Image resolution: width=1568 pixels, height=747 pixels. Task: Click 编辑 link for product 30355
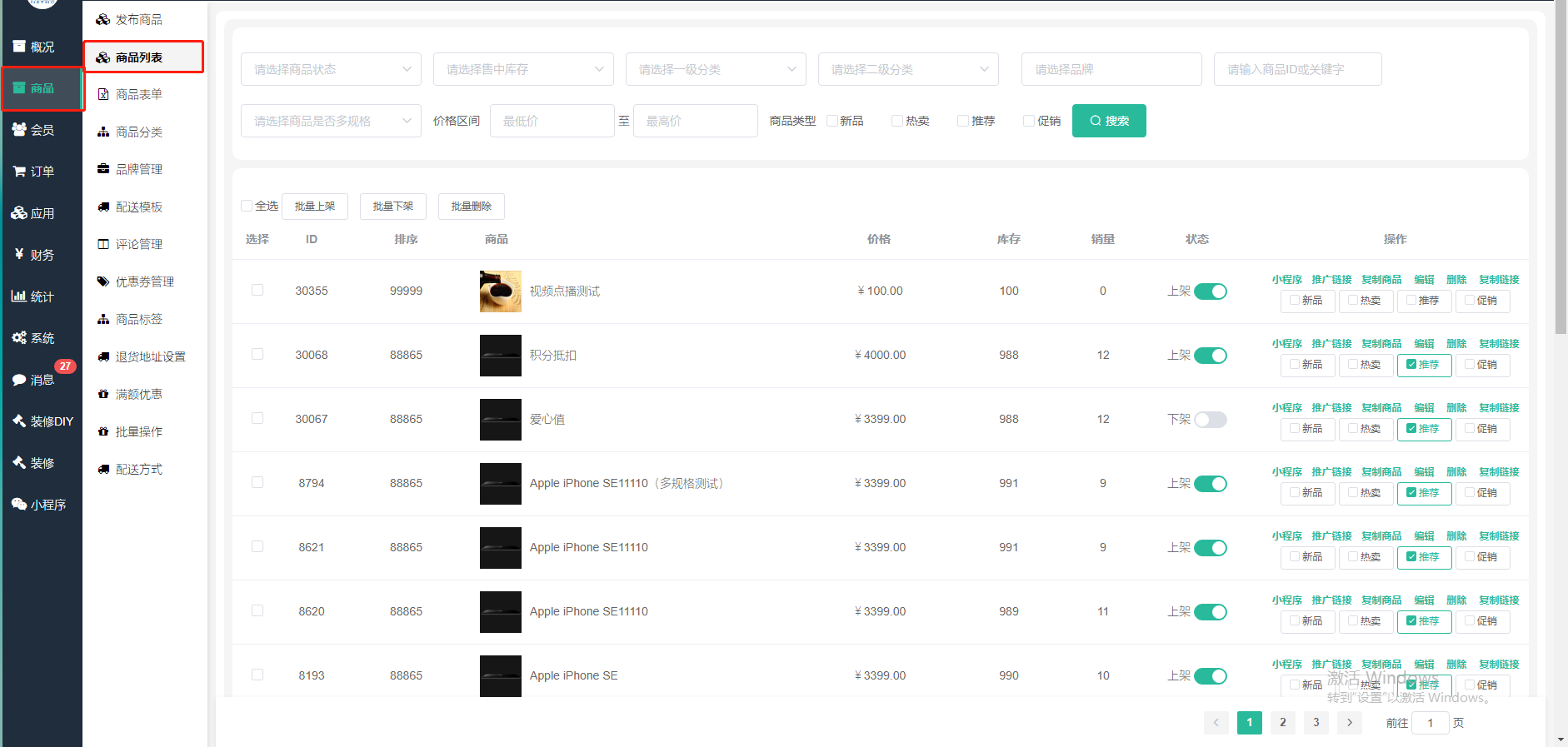click(x=1425, y=280)
